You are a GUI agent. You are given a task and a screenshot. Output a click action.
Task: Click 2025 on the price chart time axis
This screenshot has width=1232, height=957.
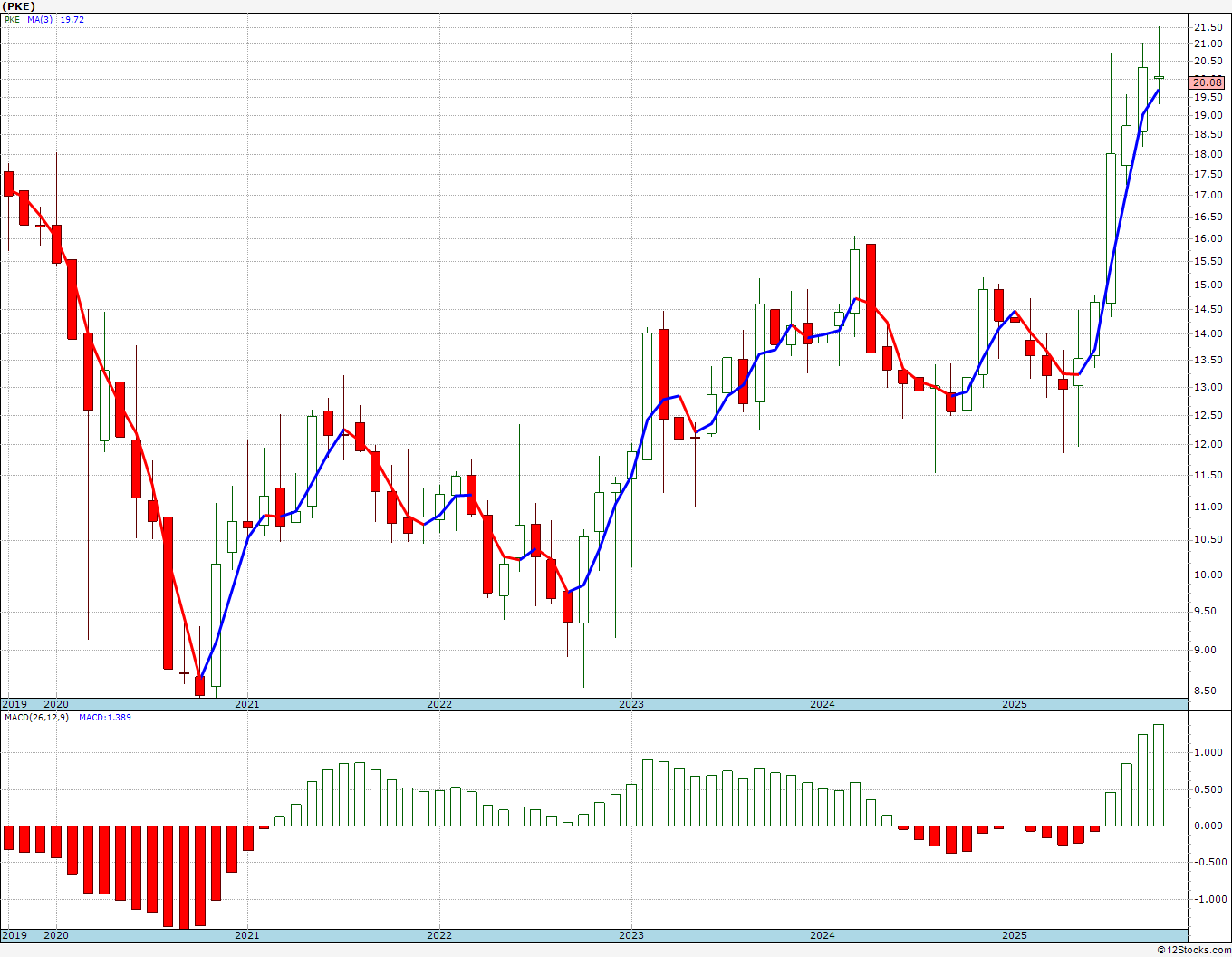click(x=1015, y=704)
